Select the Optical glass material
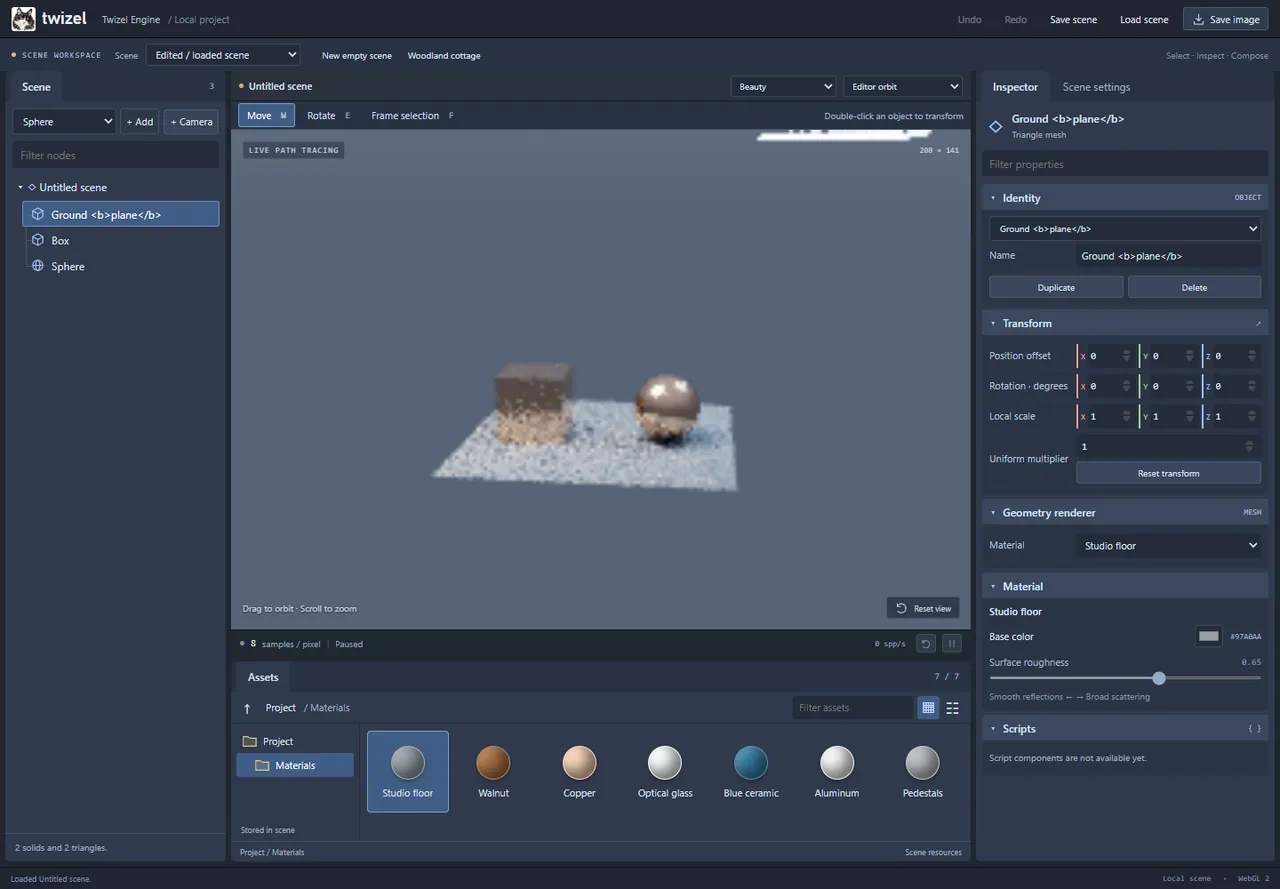 [665, 771]
